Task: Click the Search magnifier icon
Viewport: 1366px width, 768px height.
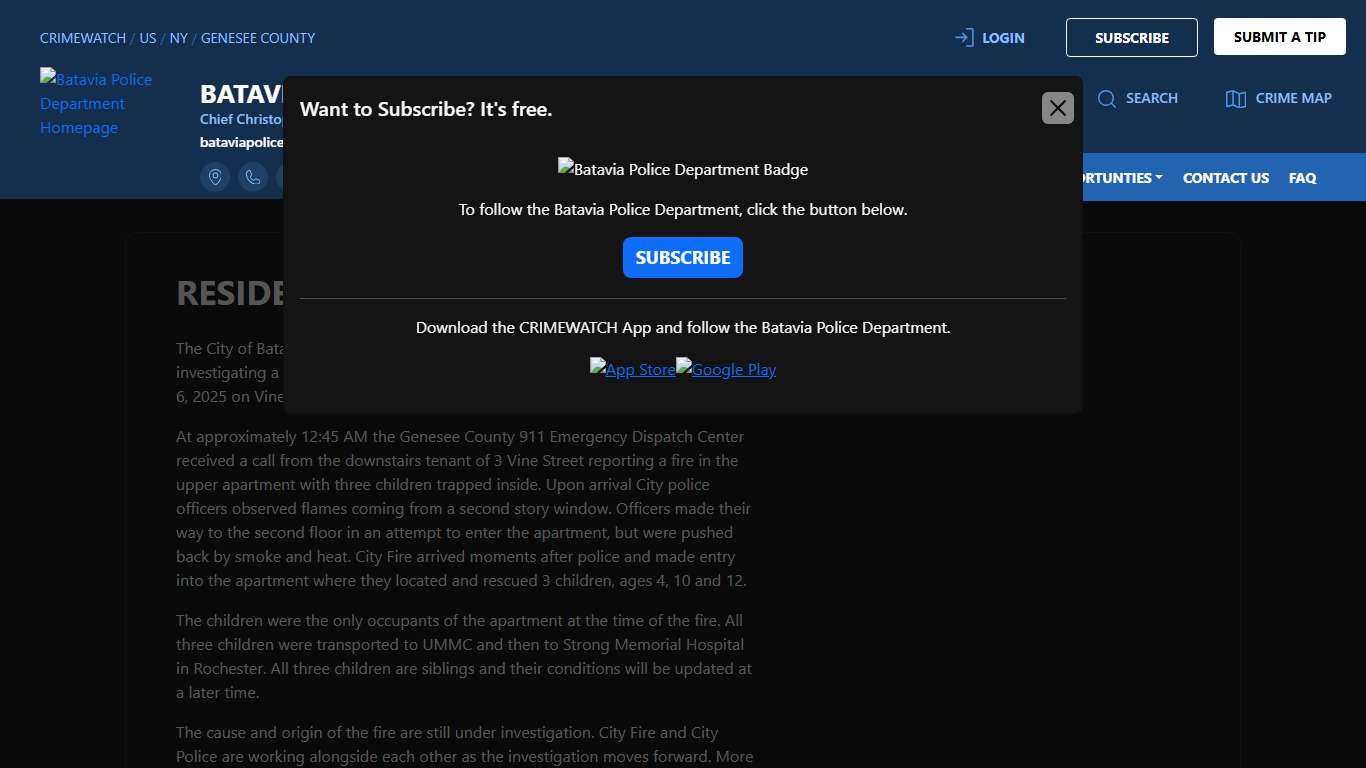Action: [1107, 98]
